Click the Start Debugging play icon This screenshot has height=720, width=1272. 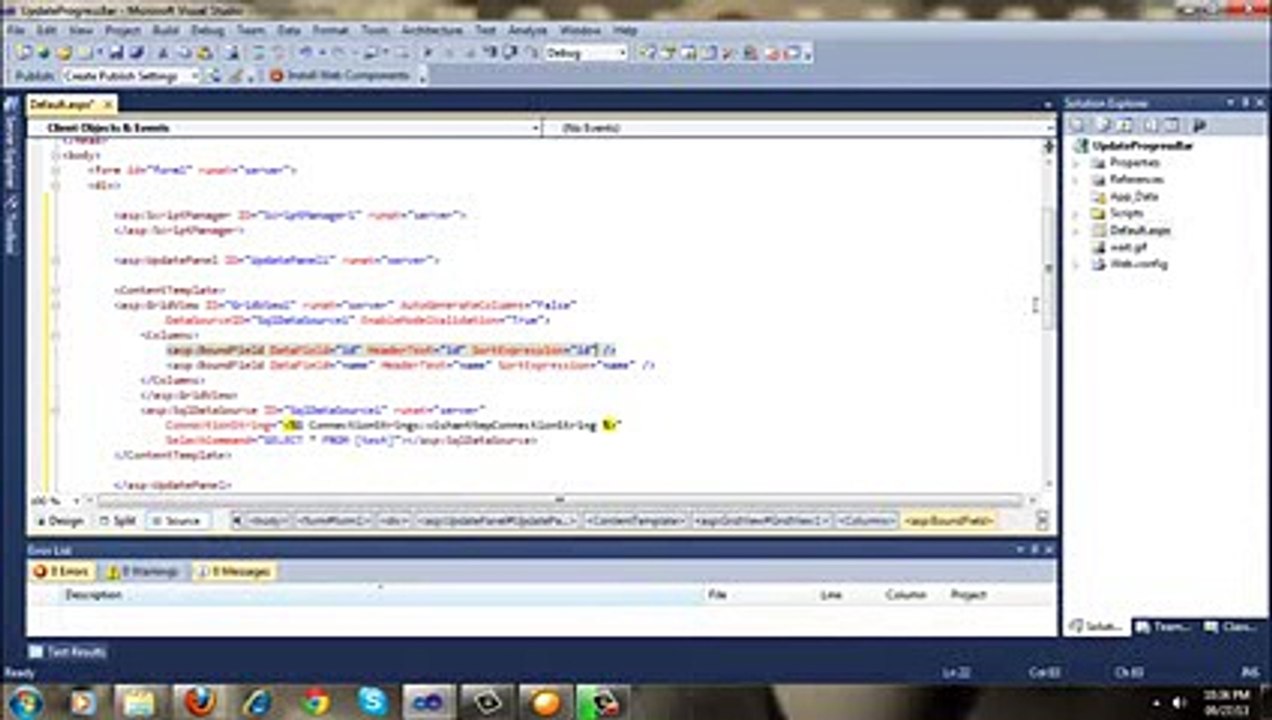(x=428, y=53)
